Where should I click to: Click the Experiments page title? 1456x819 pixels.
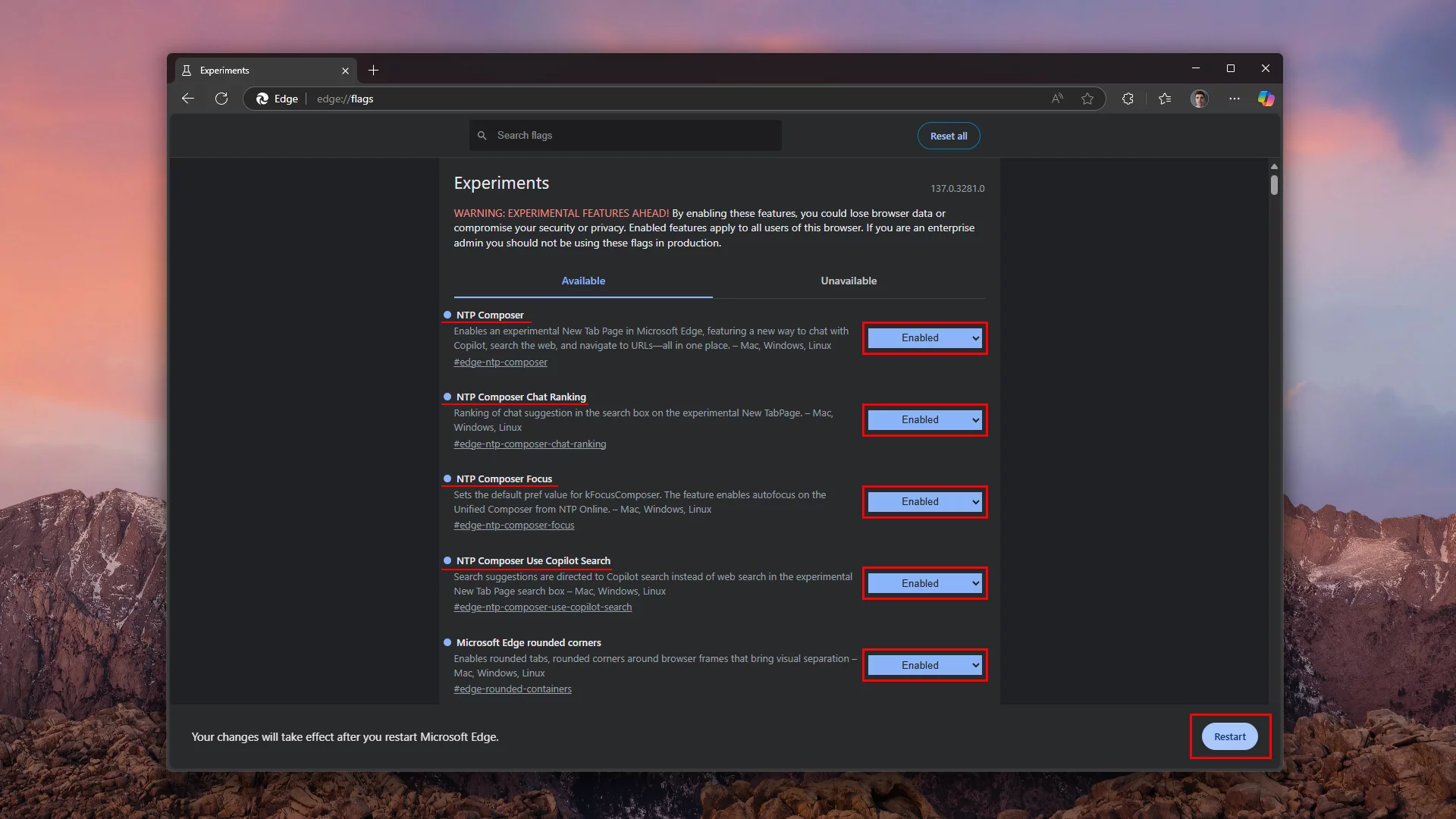(x=501, y=184)
